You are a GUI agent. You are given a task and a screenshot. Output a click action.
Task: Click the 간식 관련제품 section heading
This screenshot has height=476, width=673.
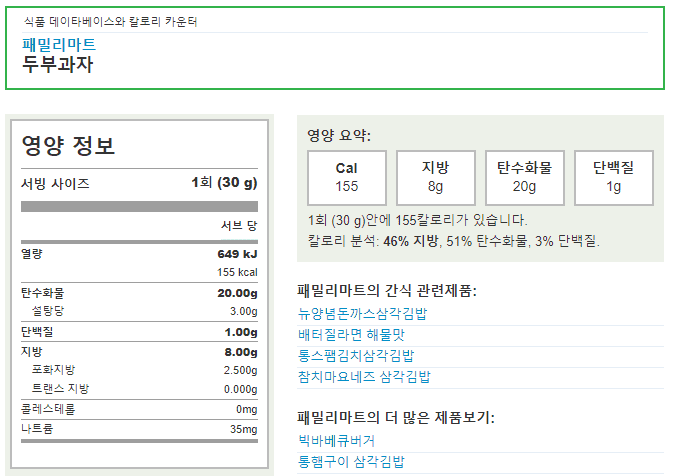coord(387,291)
